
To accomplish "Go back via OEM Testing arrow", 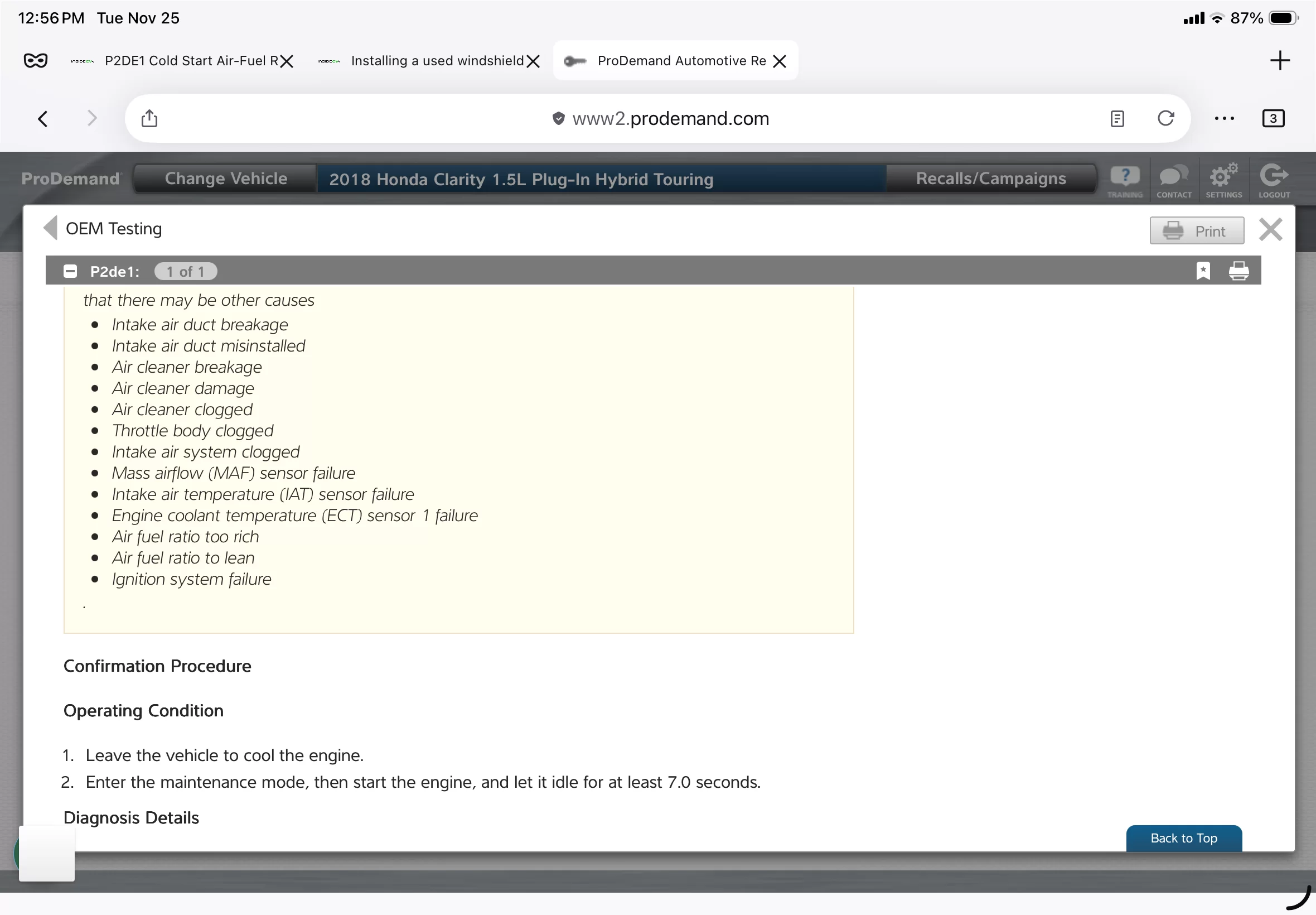I will [51, 228].
